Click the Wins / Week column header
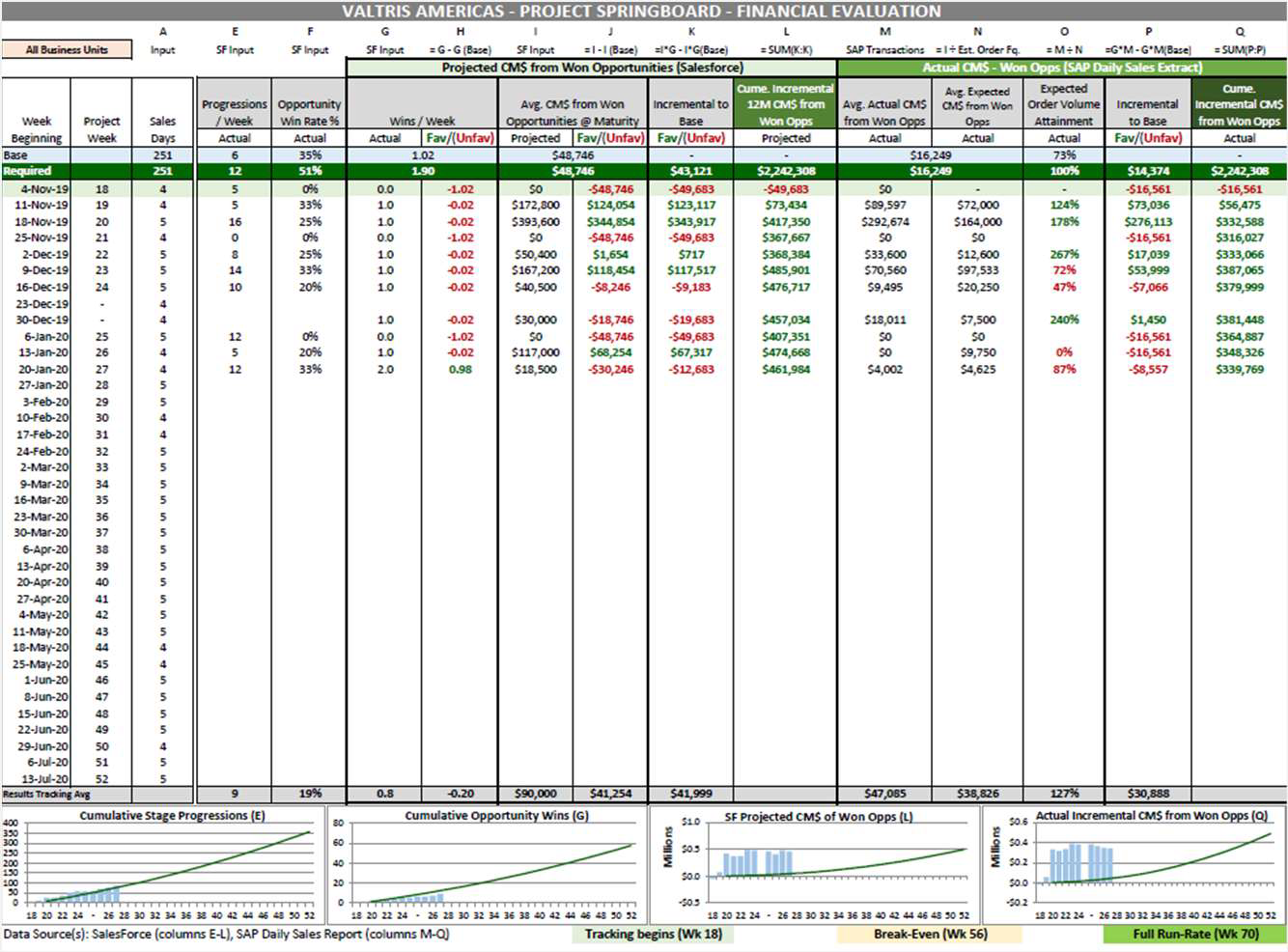 pyautogui.click(x=422, y=121)
